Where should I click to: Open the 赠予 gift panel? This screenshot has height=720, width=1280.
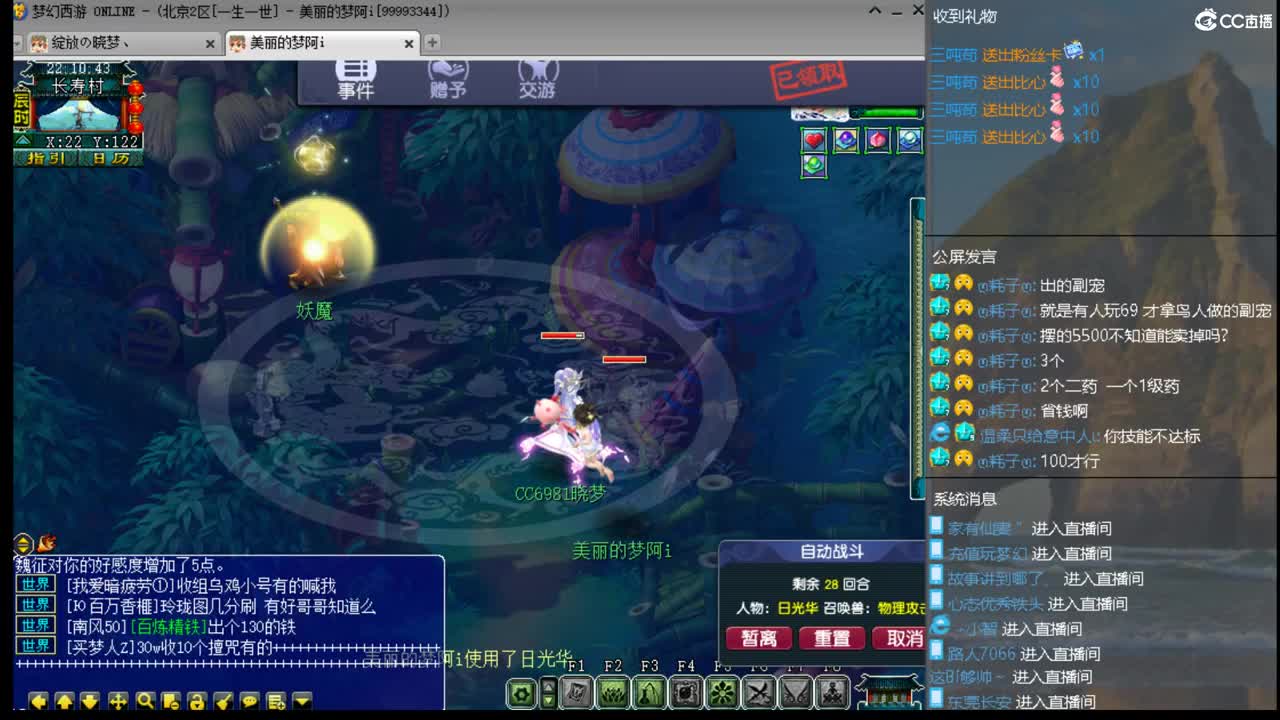click(447, 79)
